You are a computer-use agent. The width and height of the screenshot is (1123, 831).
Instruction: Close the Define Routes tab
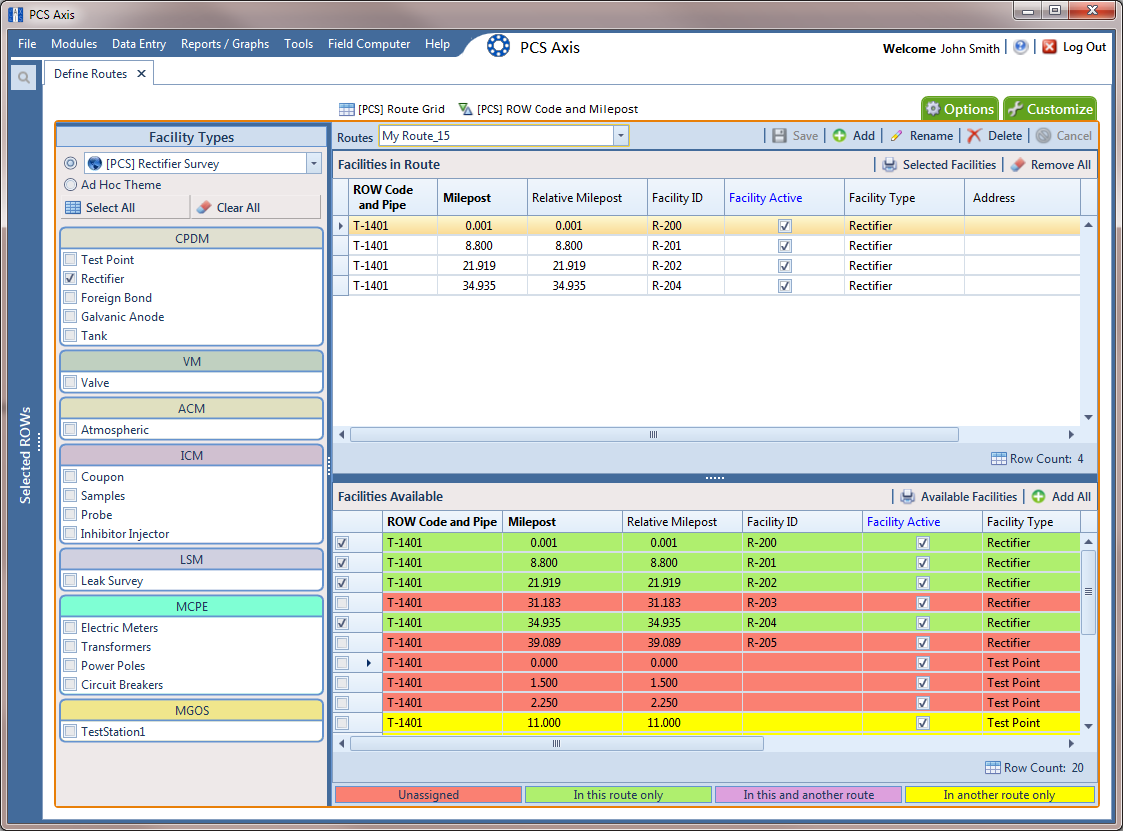[x=141, y=73]
